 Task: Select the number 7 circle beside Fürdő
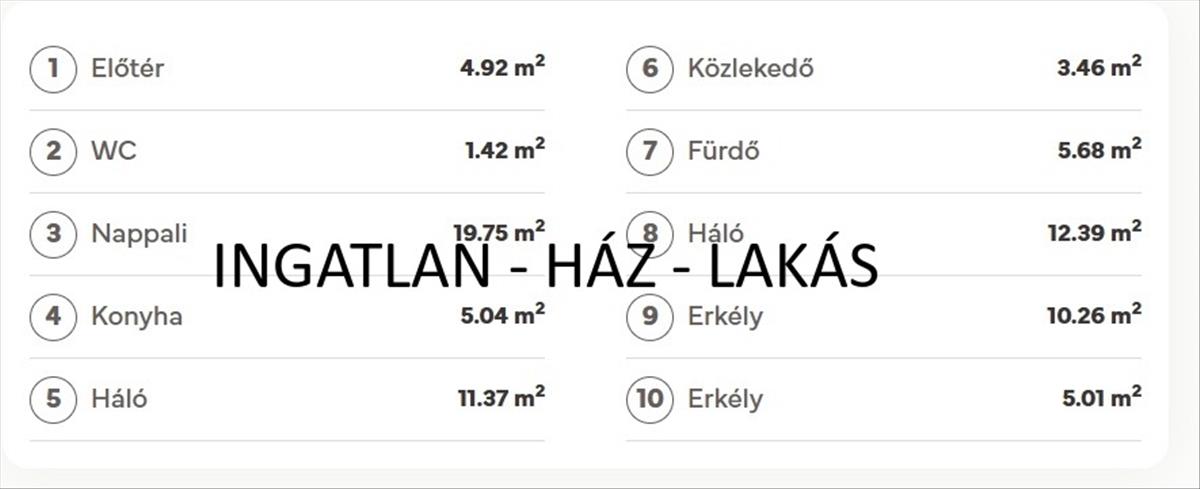650,152
